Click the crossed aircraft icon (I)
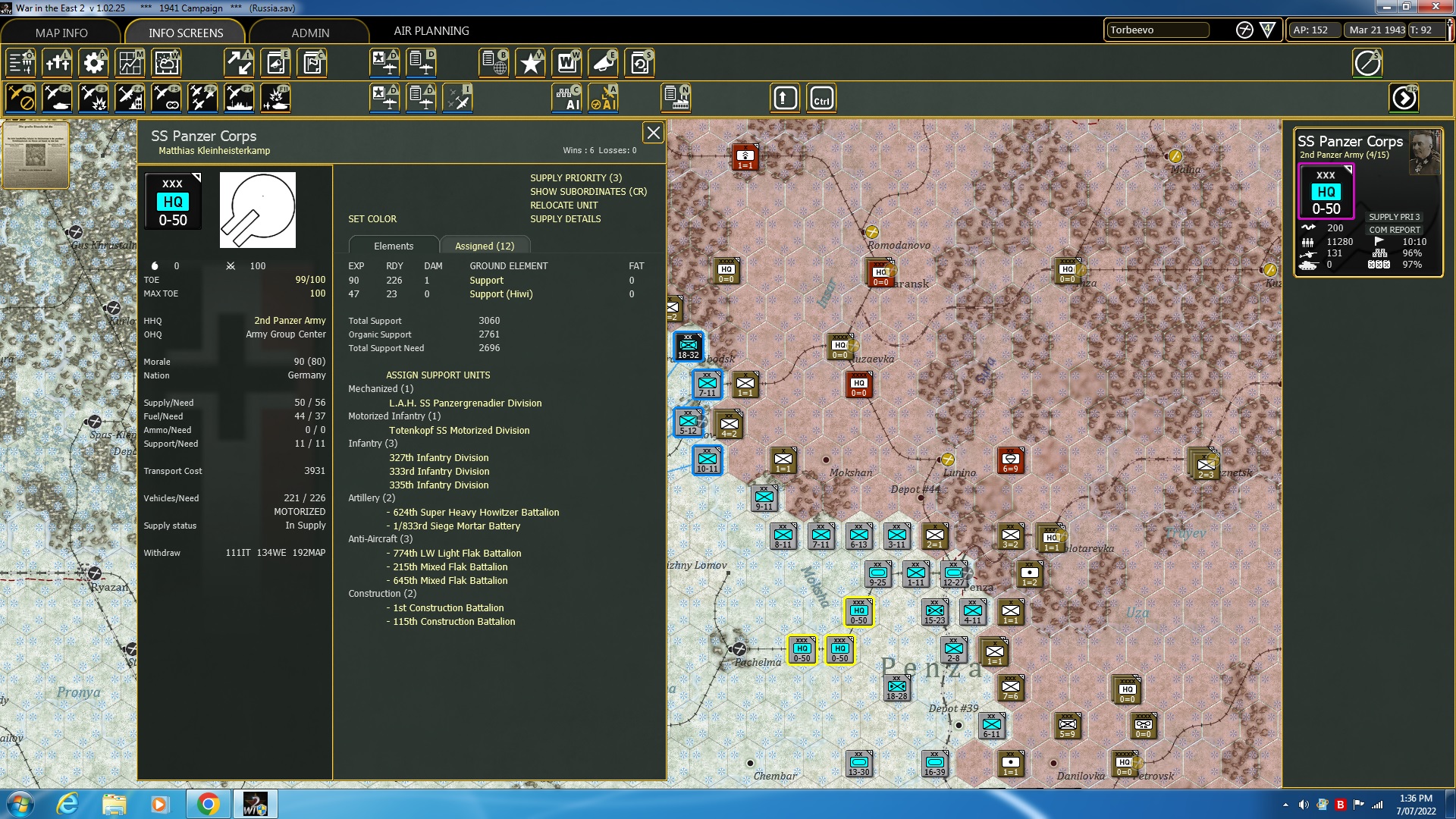 [458, 99]
